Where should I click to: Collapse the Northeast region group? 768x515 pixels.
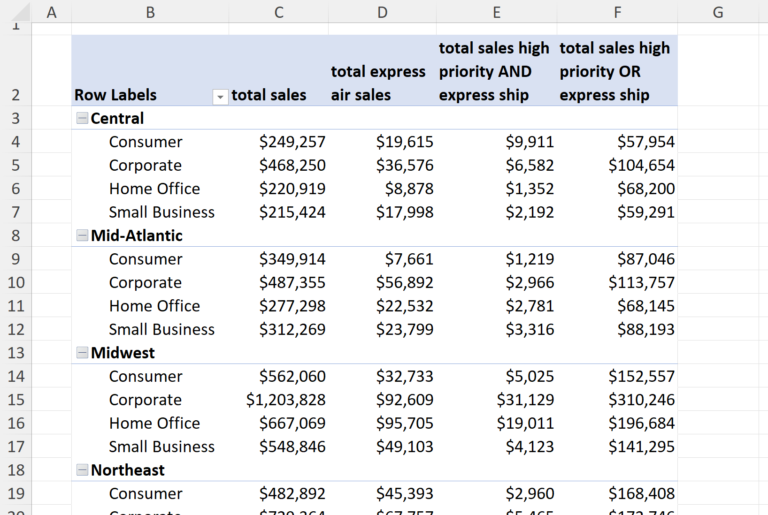click(82, 470)
